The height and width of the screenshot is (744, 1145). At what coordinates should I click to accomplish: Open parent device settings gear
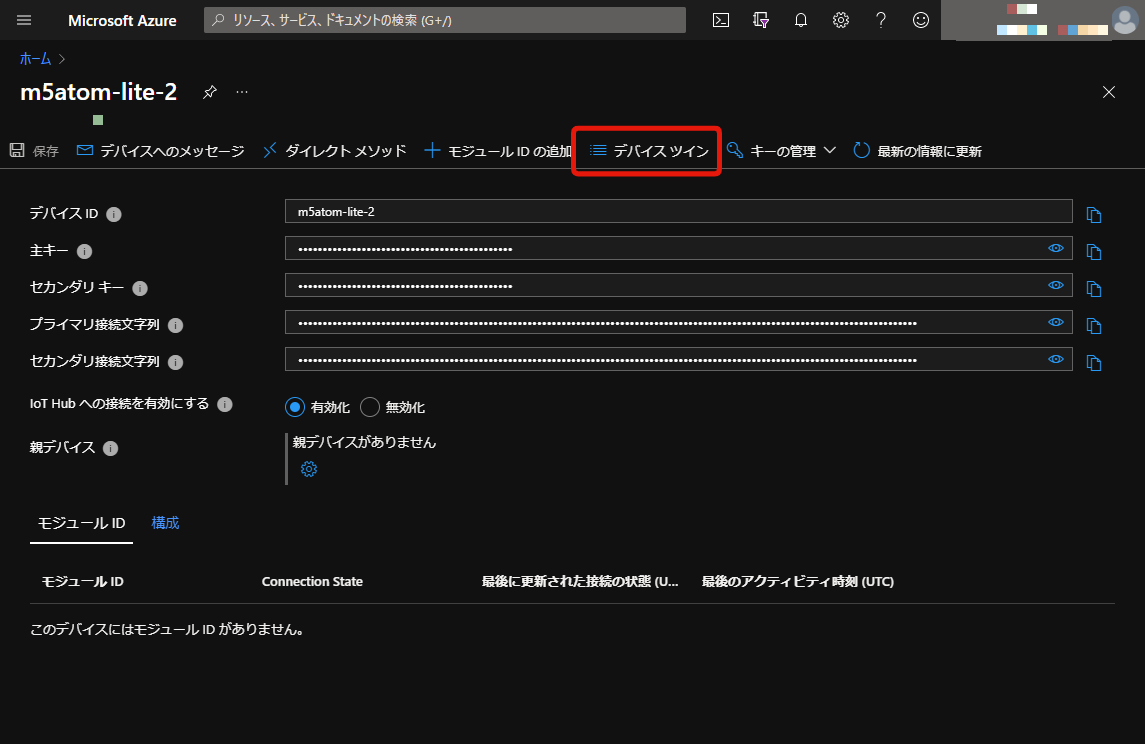point(309,469)
